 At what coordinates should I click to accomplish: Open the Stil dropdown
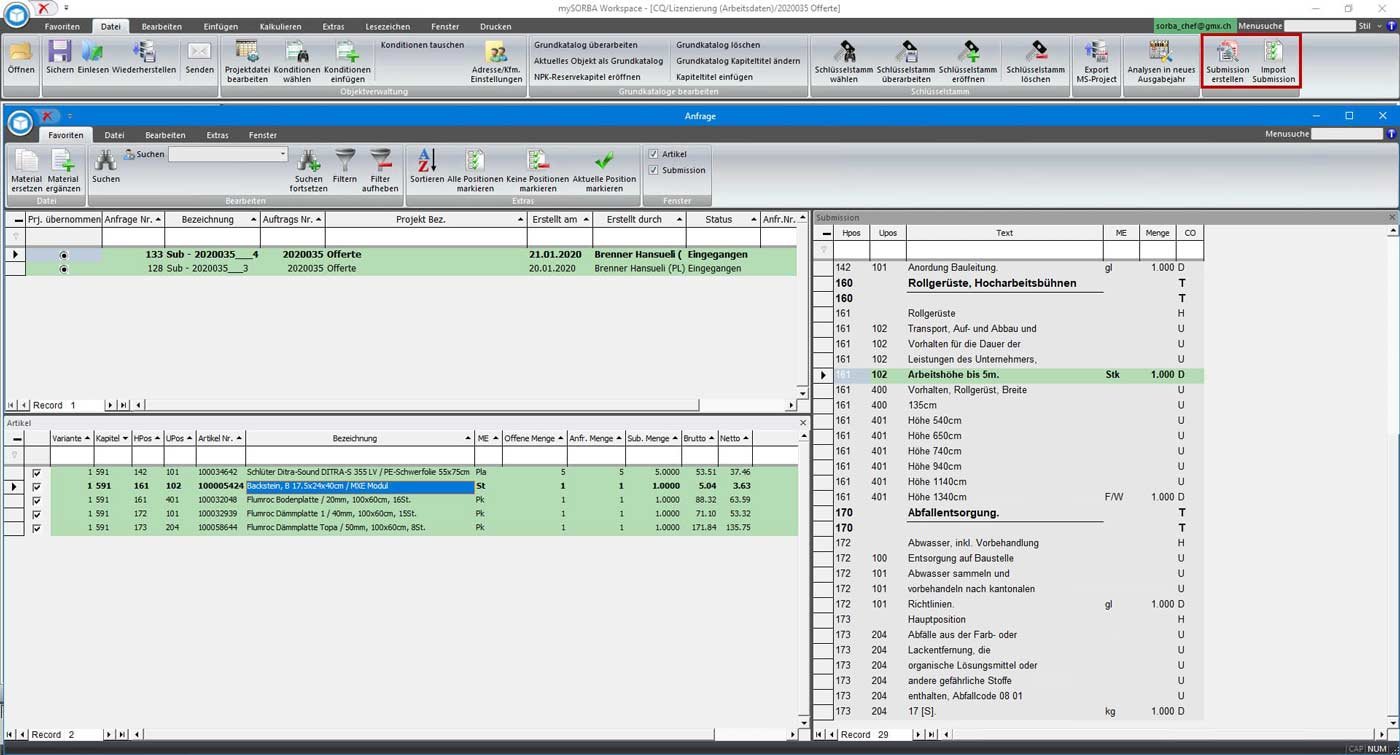coord(1372,26)
